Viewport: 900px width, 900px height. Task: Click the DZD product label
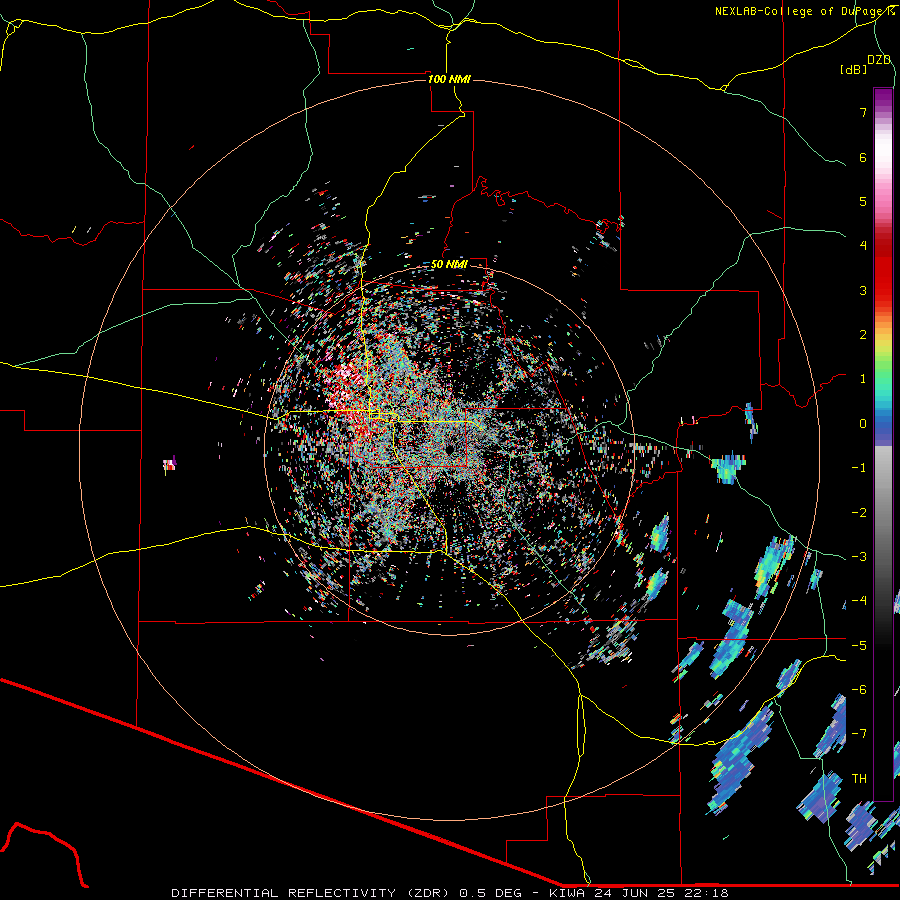879,60
